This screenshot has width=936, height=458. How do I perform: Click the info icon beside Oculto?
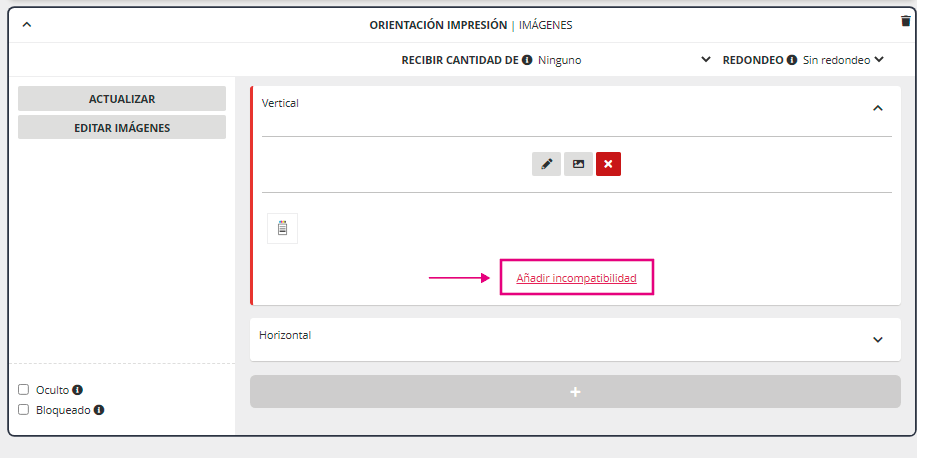[78, 390]
